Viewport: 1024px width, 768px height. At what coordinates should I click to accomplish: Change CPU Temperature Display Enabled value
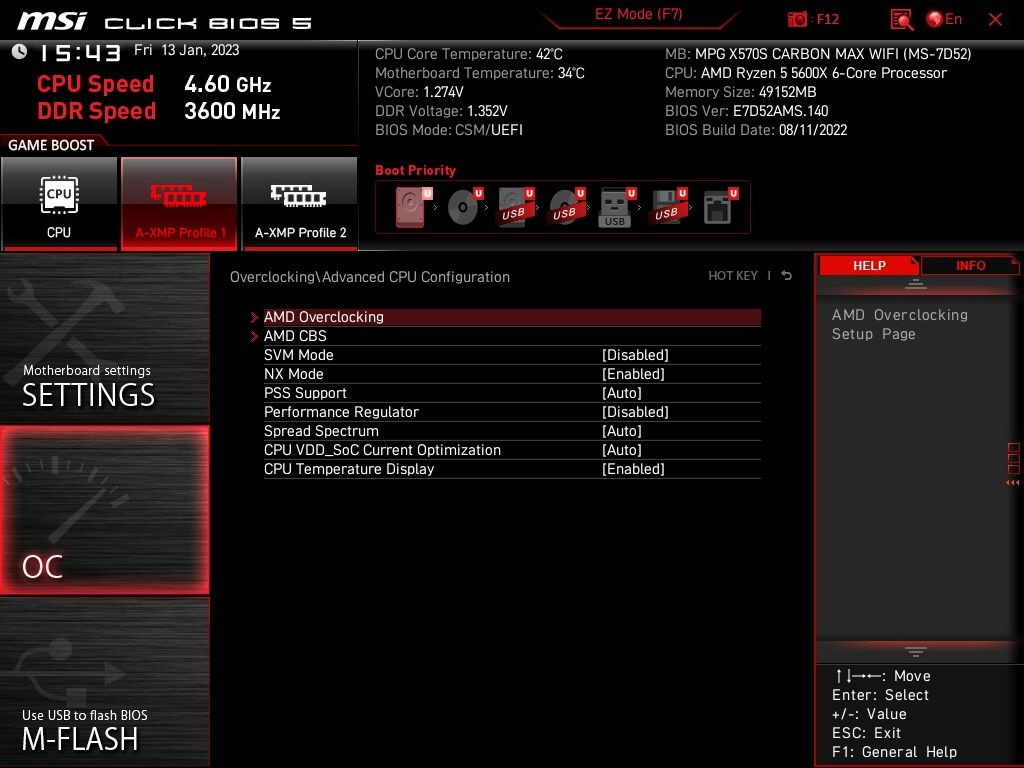(633, 468)
